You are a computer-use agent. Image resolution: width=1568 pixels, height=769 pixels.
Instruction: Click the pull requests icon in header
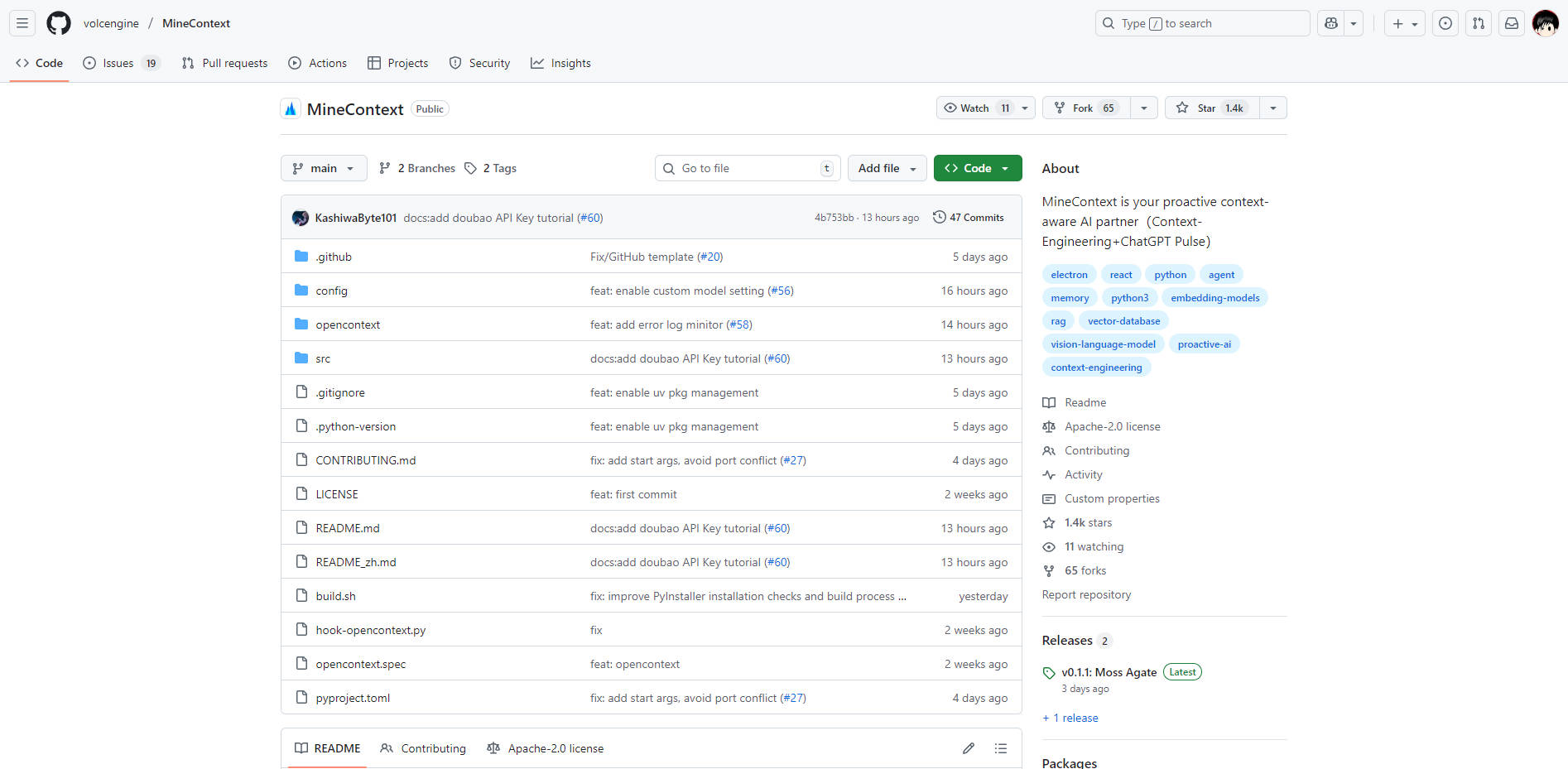coord(1478,23)
